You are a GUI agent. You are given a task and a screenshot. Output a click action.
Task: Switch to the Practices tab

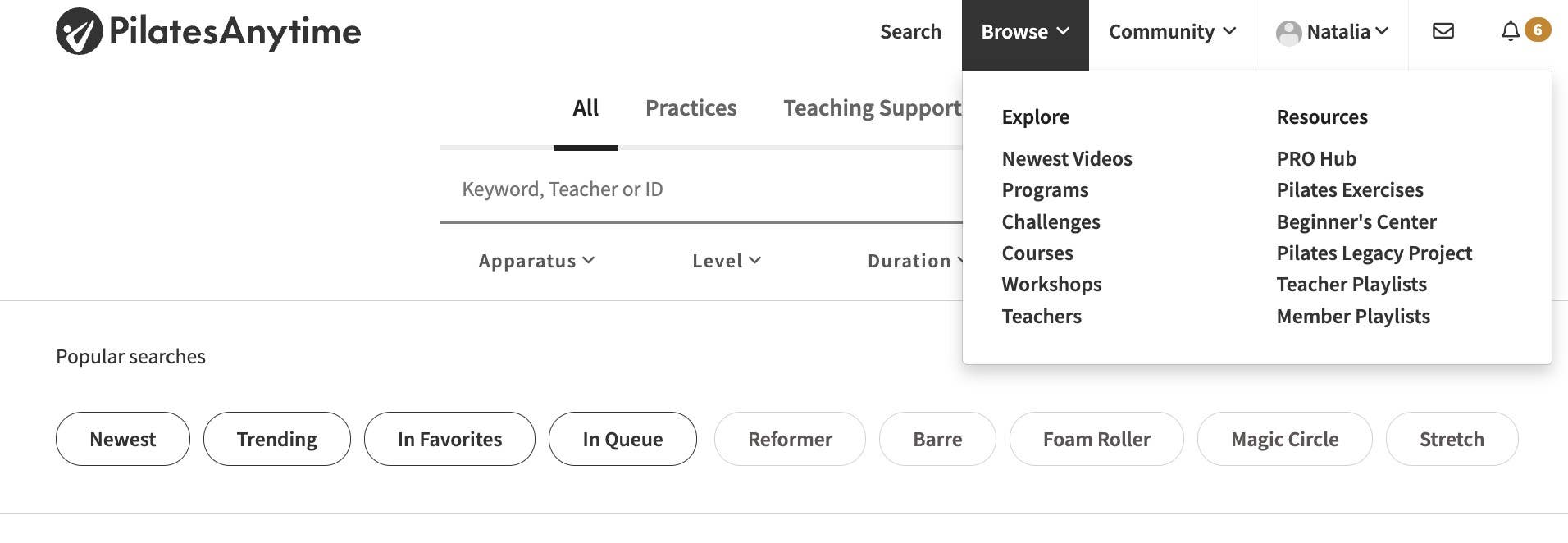point(691,108)
